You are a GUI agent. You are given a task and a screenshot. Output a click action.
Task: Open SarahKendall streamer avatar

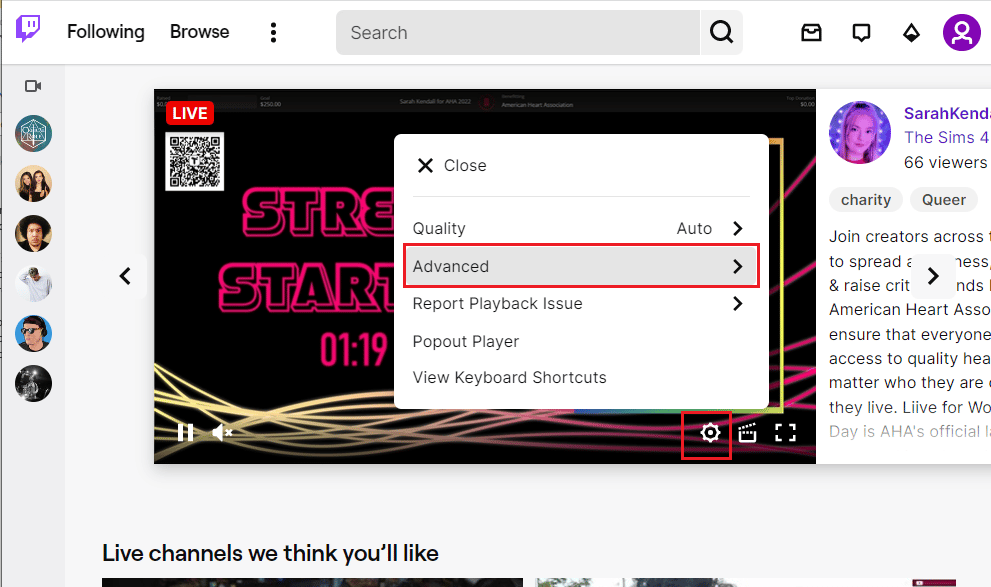pos(860,133)
